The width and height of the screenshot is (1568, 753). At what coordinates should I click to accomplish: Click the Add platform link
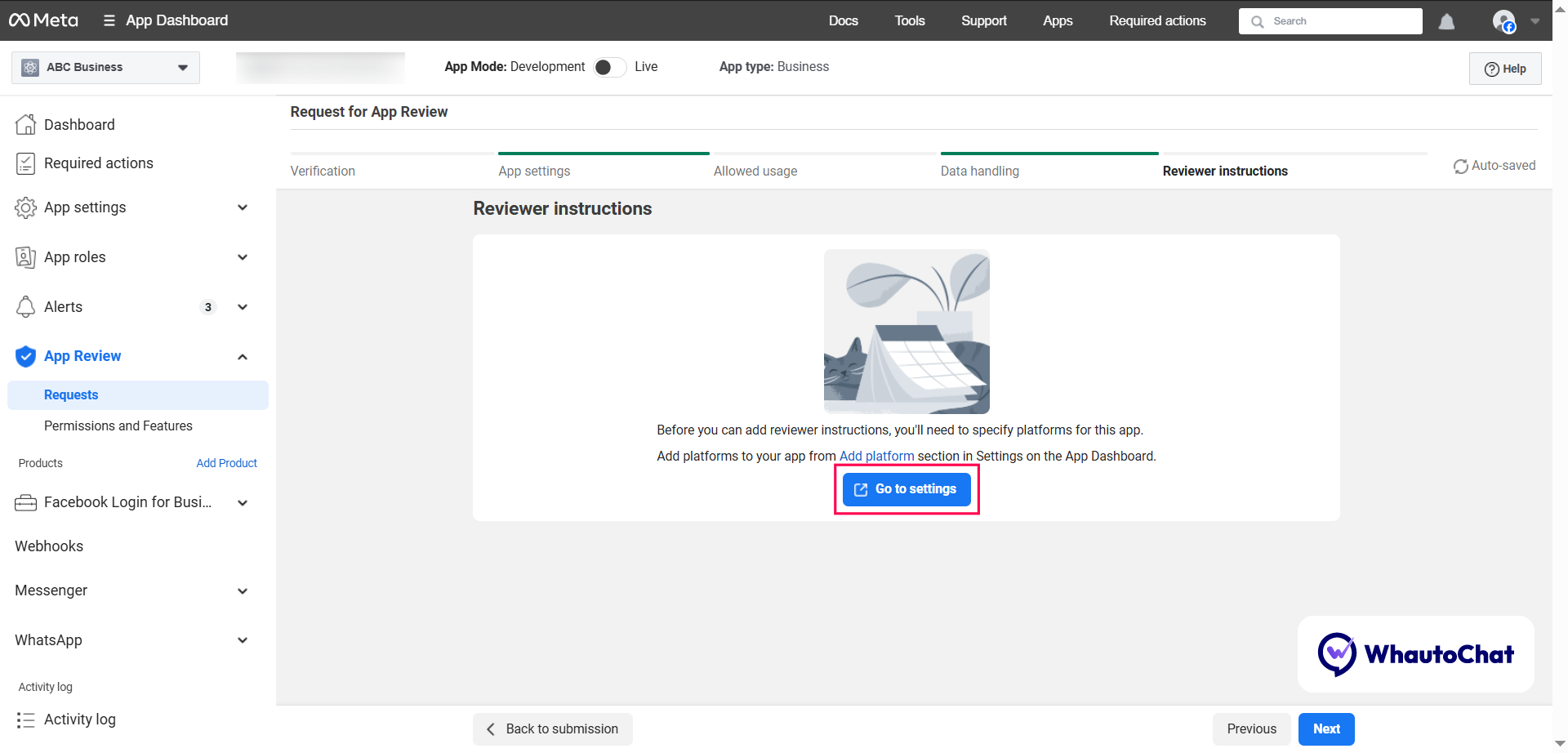click(876, 456)
